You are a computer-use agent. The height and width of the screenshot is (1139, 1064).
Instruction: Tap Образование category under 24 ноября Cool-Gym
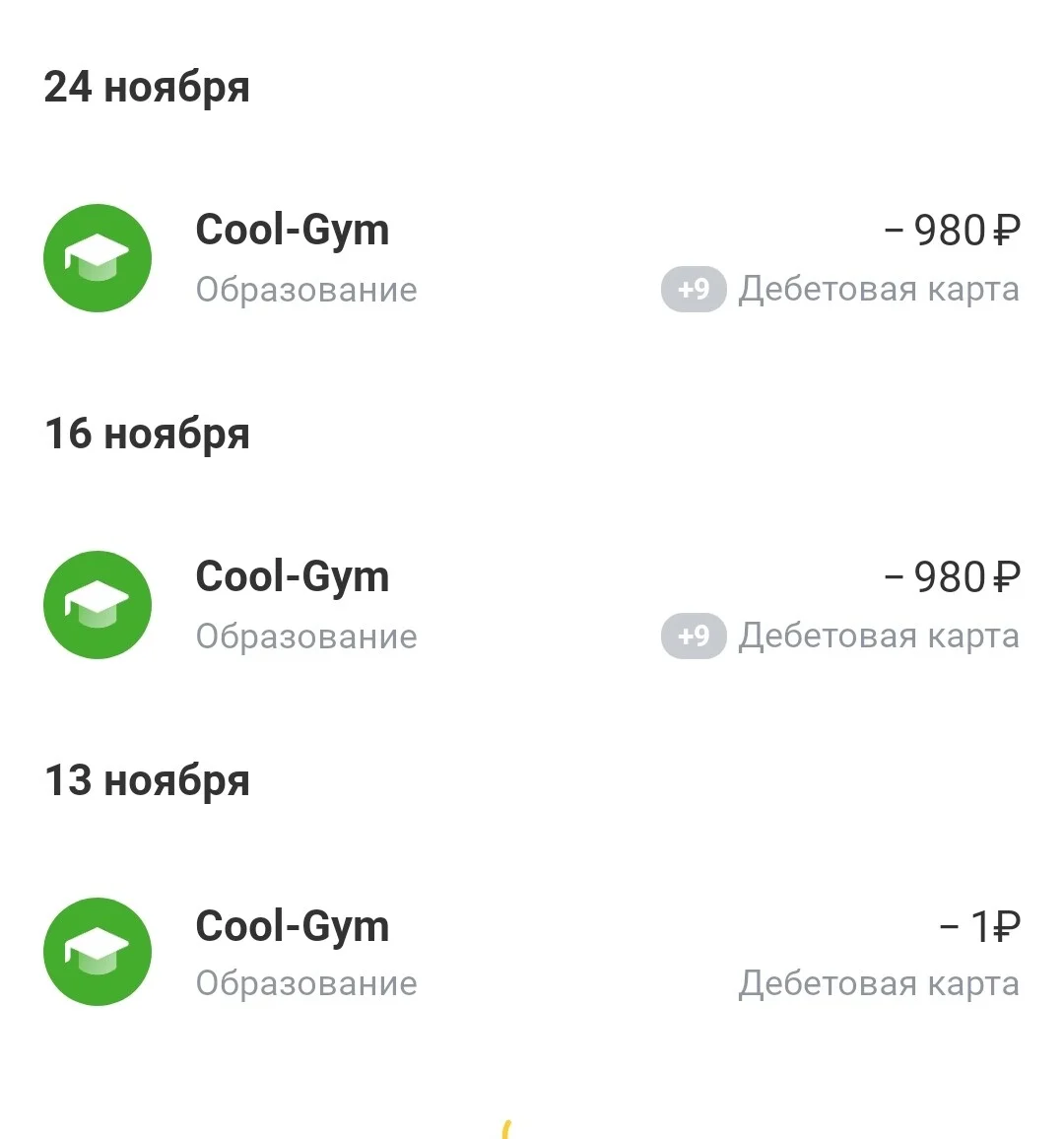(x=306, y=290)
